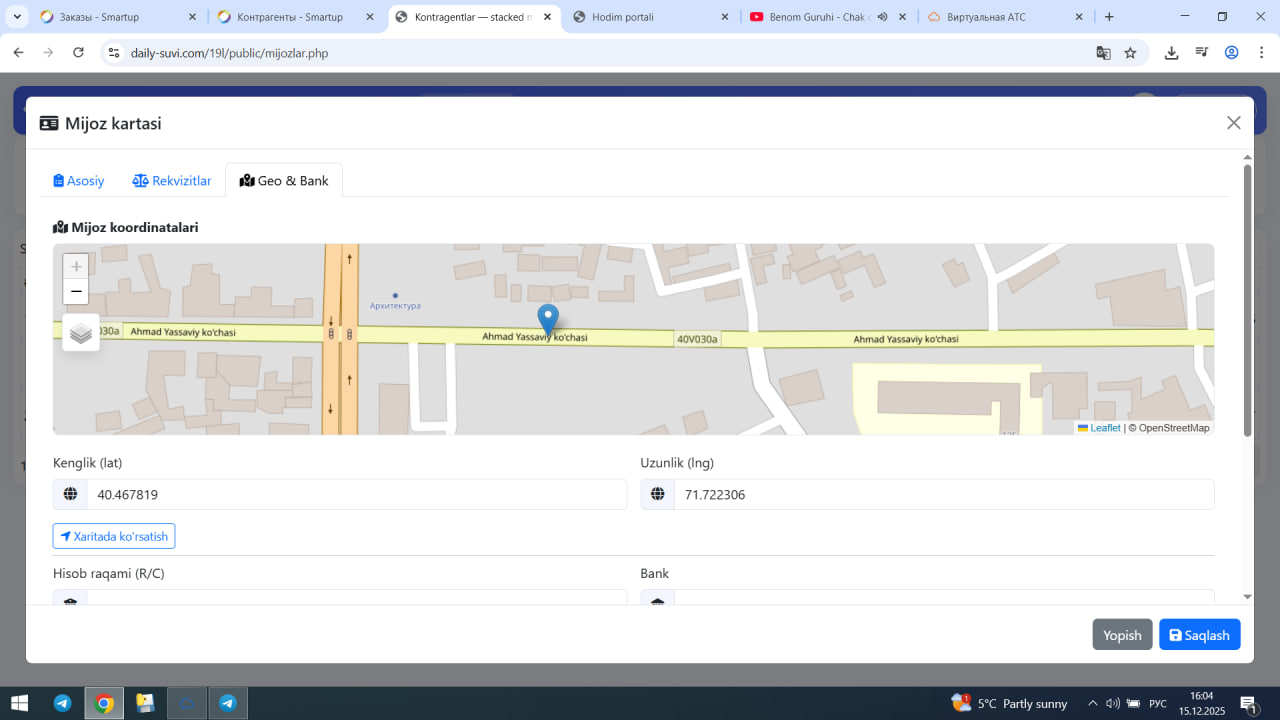Open the volume control in the system tray
The width and height of the screenshot is (1280, 720).
[1112, 703]
